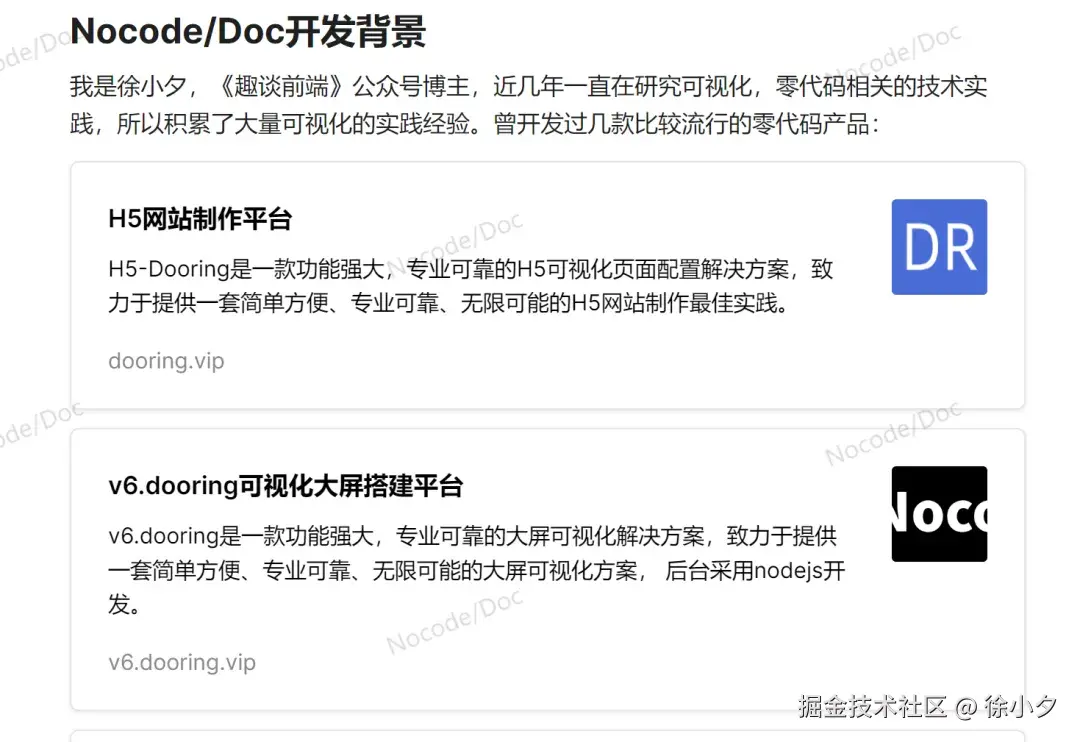Image resolution: width=1080 pixels, height=742 pixels.
Task: Click the v6.dooring description paragraph
Action: click(476, 570)
